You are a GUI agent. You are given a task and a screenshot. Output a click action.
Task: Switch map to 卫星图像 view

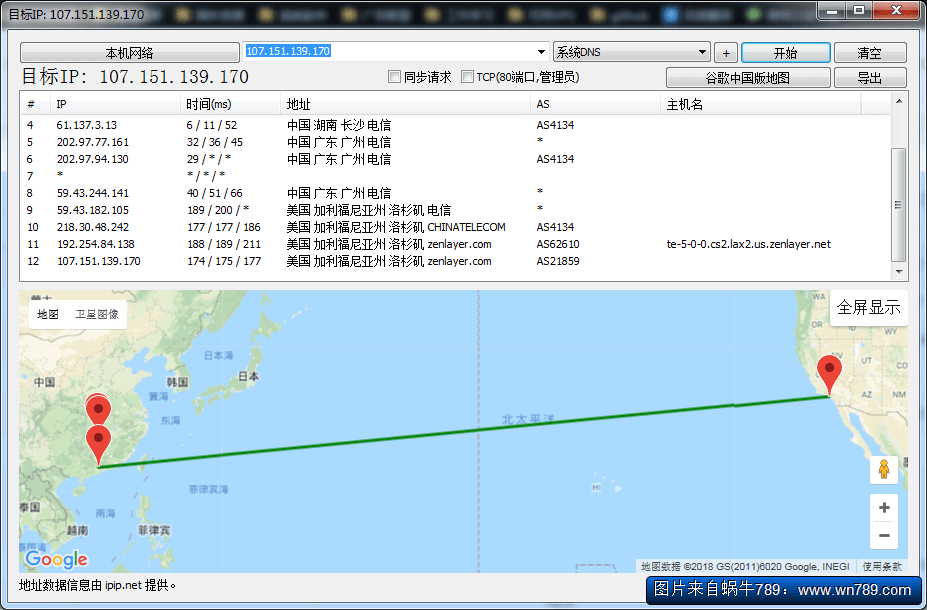(98, 314)
